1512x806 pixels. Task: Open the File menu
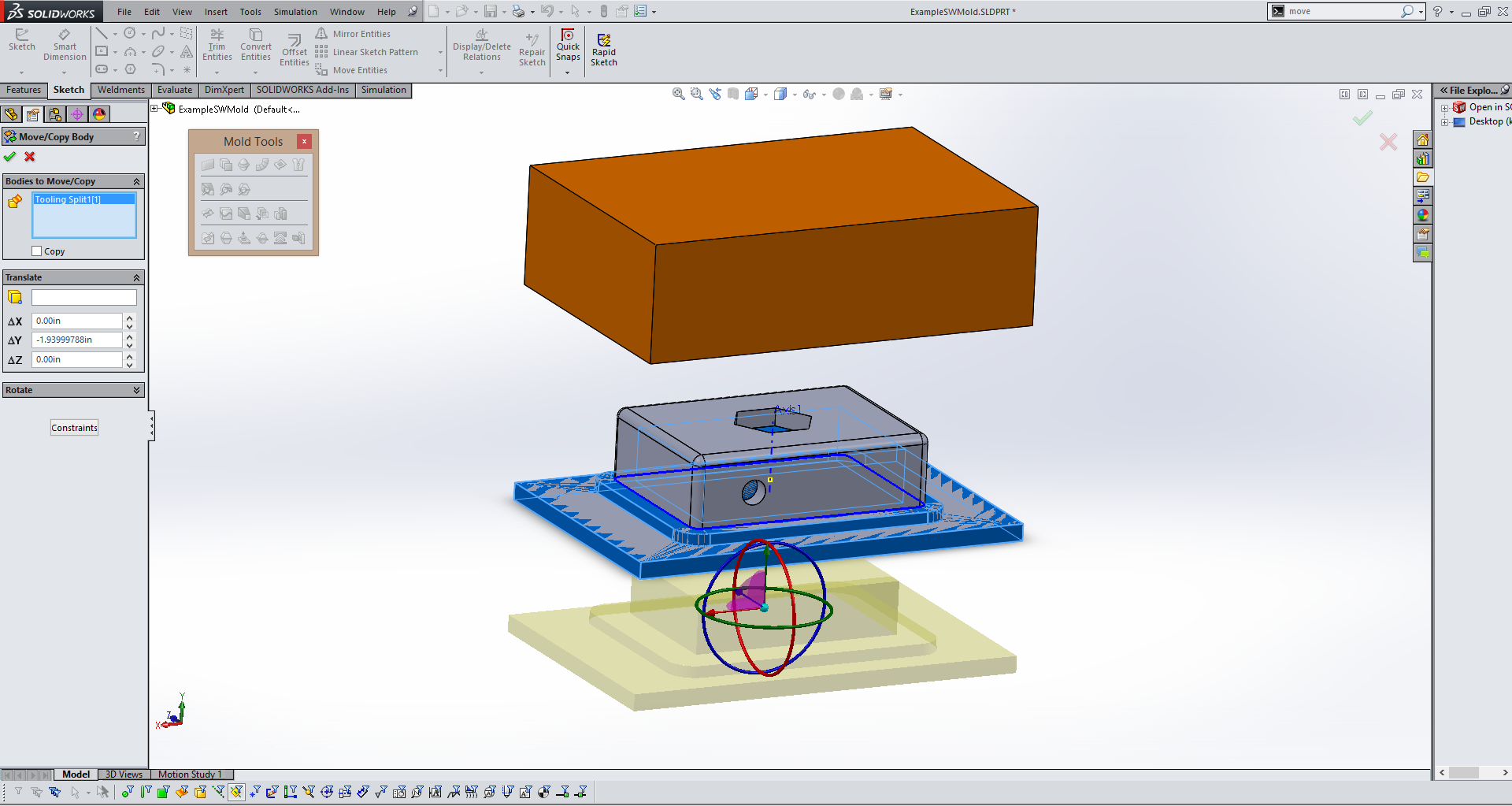(124, 12)
